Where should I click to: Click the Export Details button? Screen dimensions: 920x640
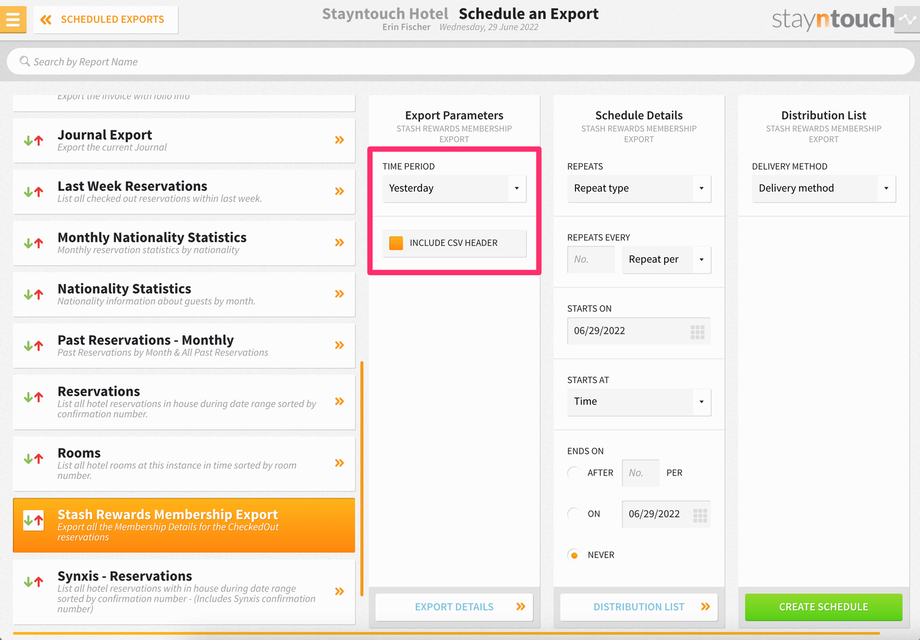click(454, 607)
